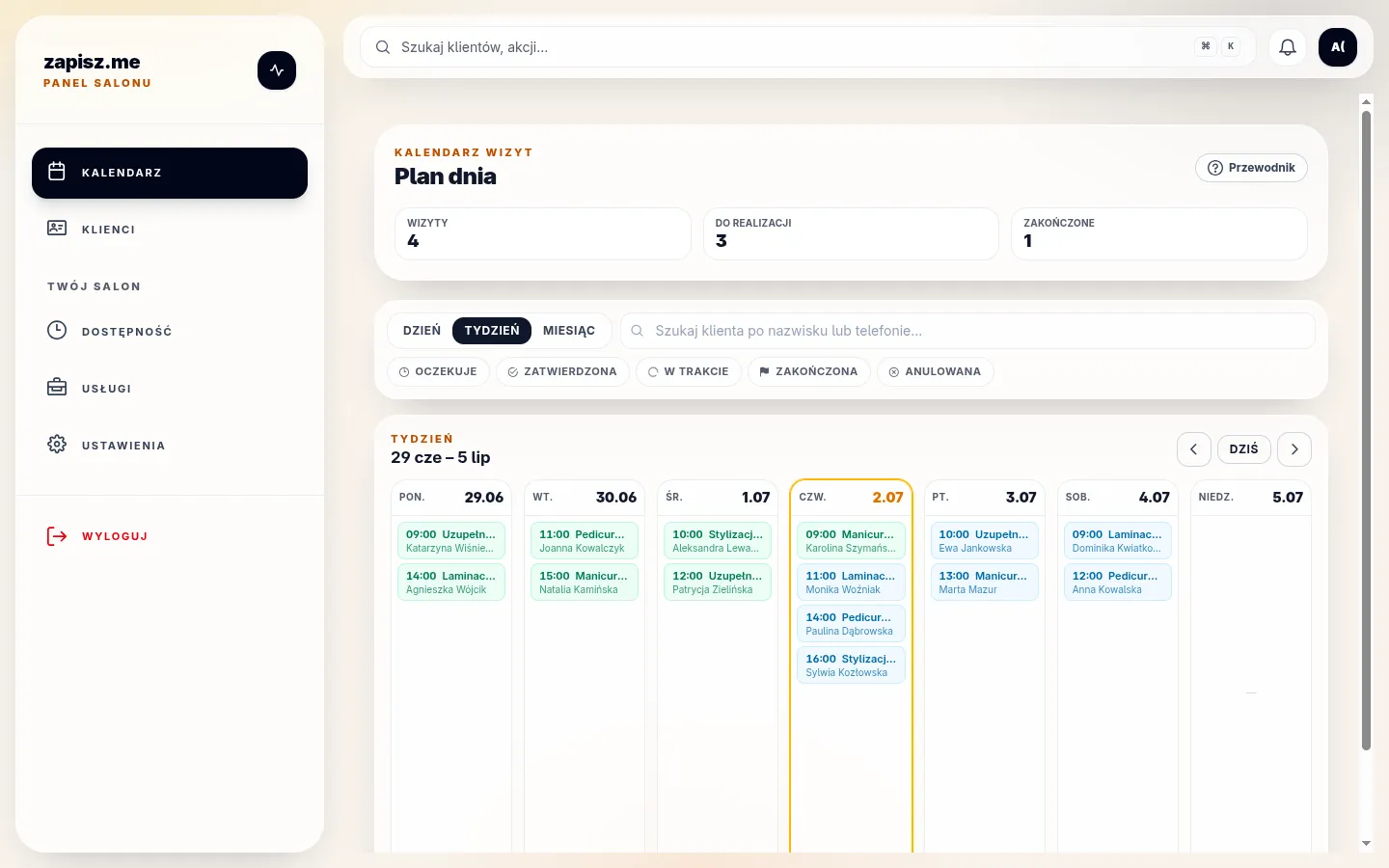Switch to Dzień view tab

pos(422,330)
